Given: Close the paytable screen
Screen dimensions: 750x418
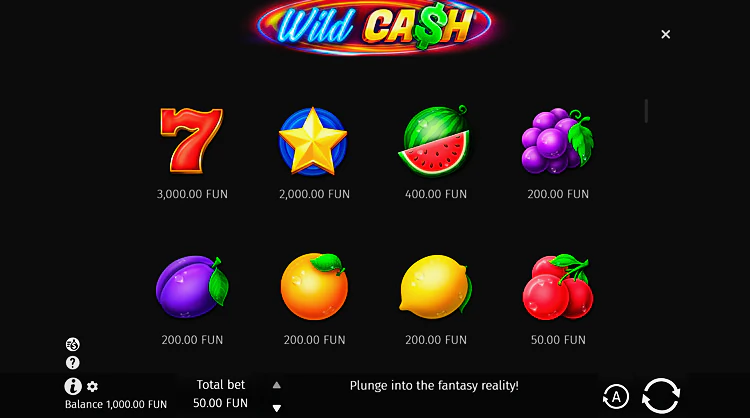Looking at the screenshot, I should [x=665, y=34].
